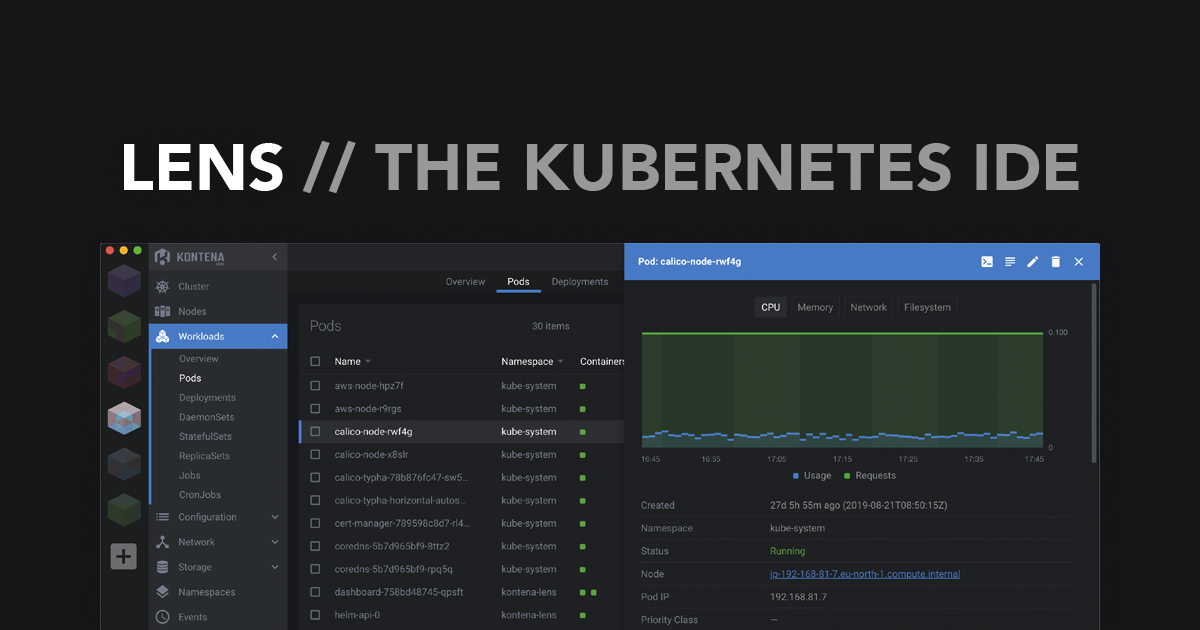
Task: Sort pods by the Namespace column
Action: coord(528,361)
